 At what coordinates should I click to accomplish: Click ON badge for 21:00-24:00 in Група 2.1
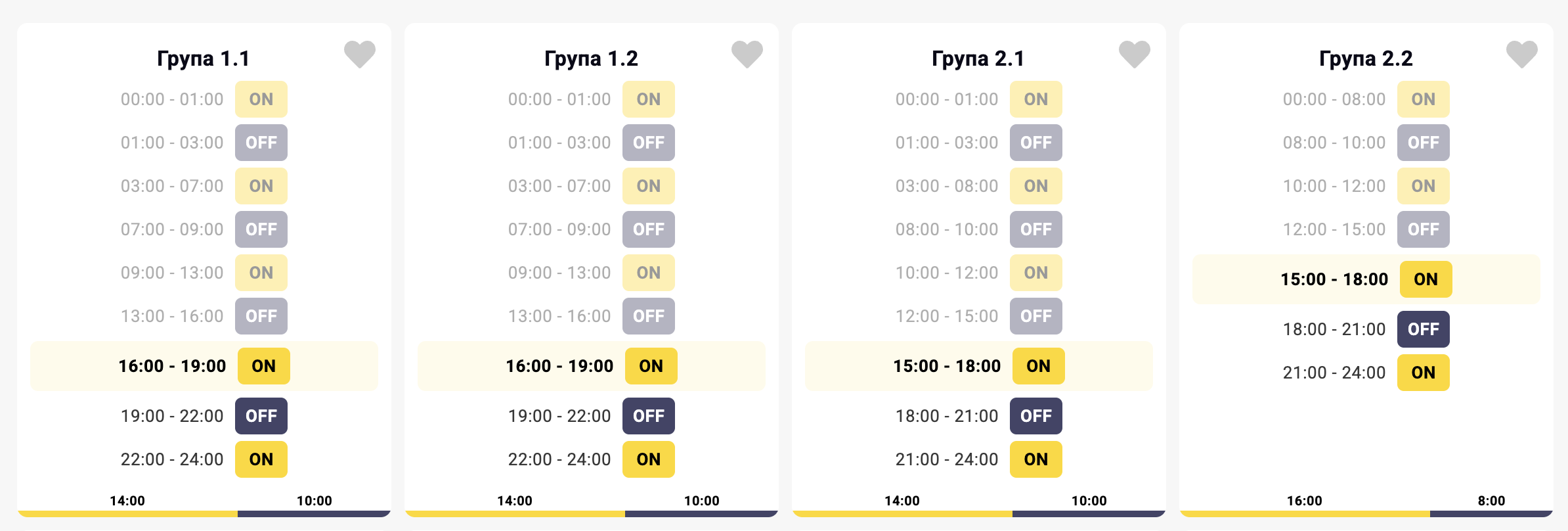[1036, 459]
